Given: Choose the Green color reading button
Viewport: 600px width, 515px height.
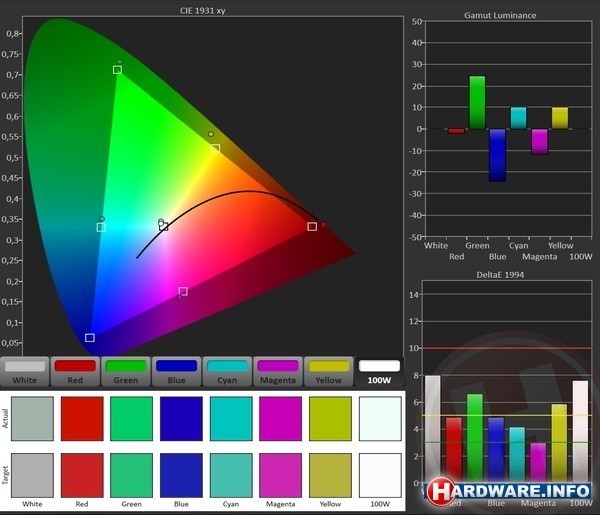Looking at the screenshot, I should coord(125,371).
